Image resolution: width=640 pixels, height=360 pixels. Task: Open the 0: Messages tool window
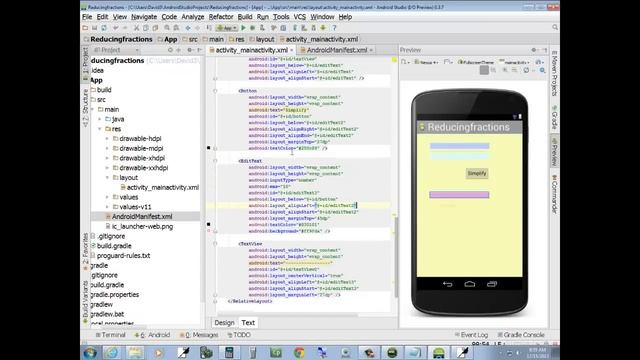199,335
